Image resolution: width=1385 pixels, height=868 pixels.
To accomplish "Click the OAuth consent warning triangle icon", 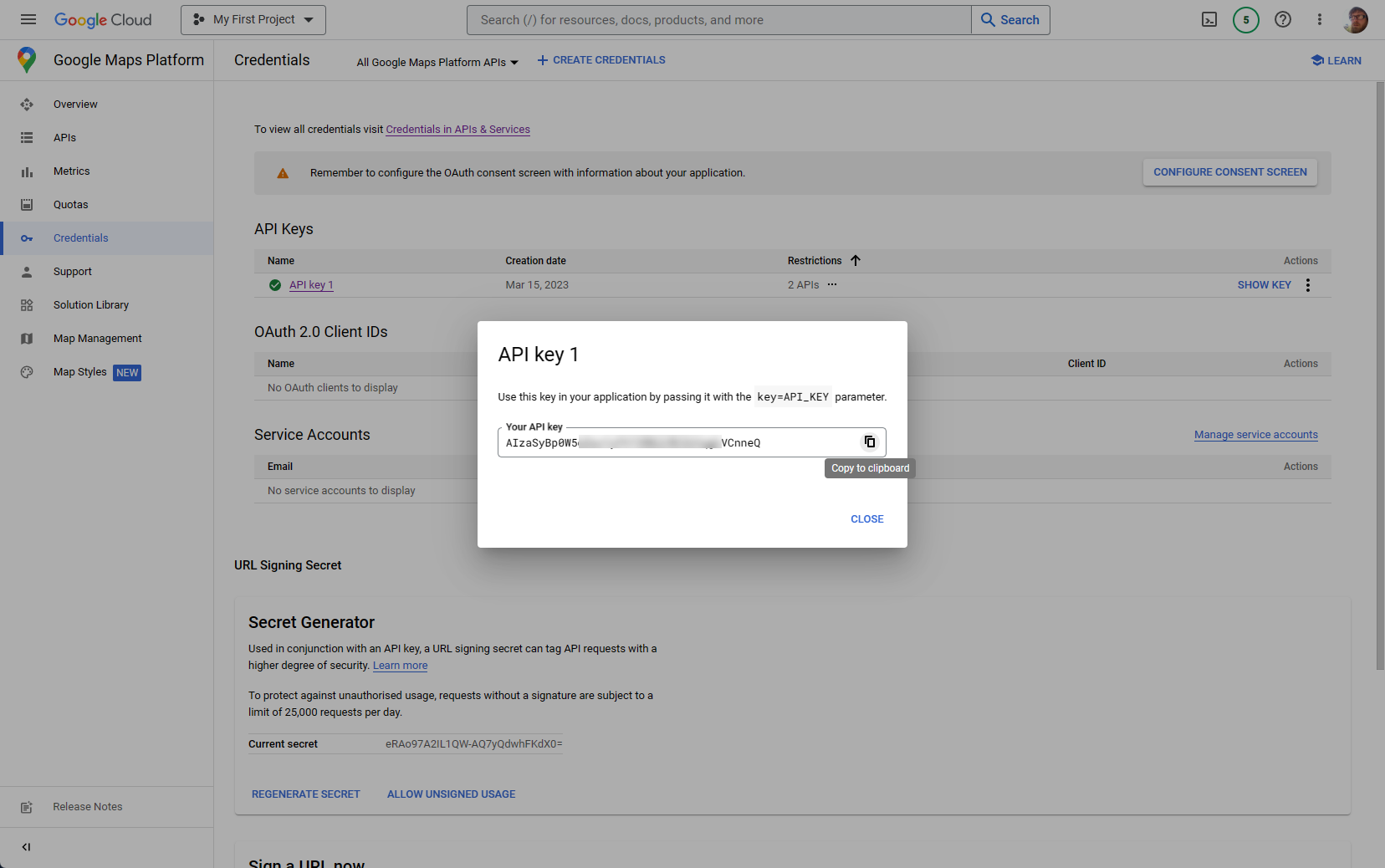I will [283, 173].
